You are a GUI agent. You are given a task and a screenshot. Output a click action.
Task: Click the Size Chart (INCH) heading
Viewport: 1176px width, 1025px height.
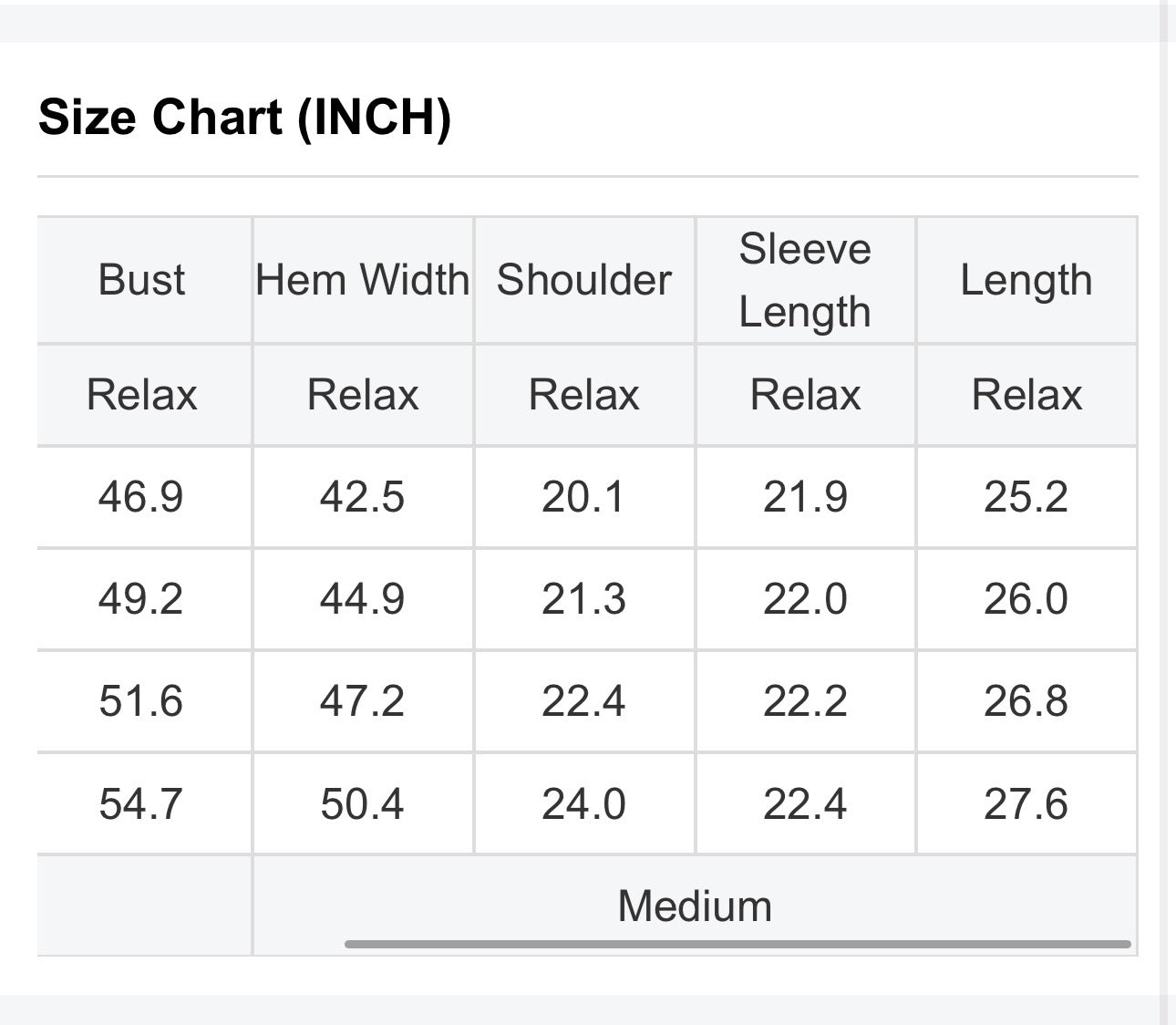244,118
